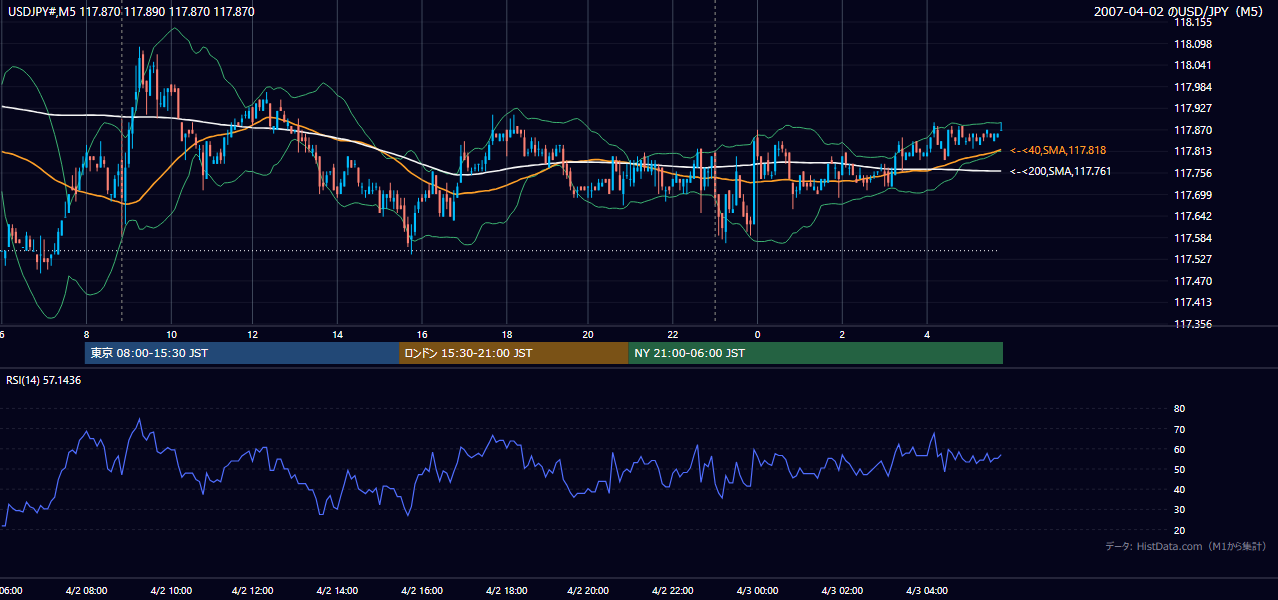Click hour label 18 below the price chart
The image size is (1278, 600).
(x=507, y=334)
